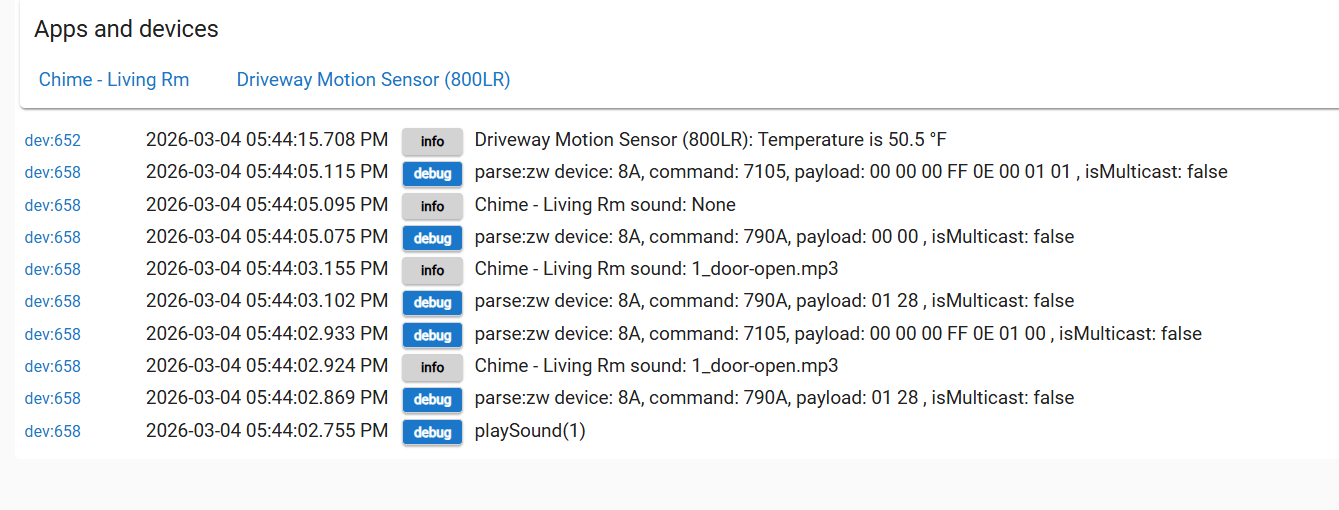Click the debug badge next to playSound(1)
The height and width of the screenshot is (510, 1339).
click(432, 432)
